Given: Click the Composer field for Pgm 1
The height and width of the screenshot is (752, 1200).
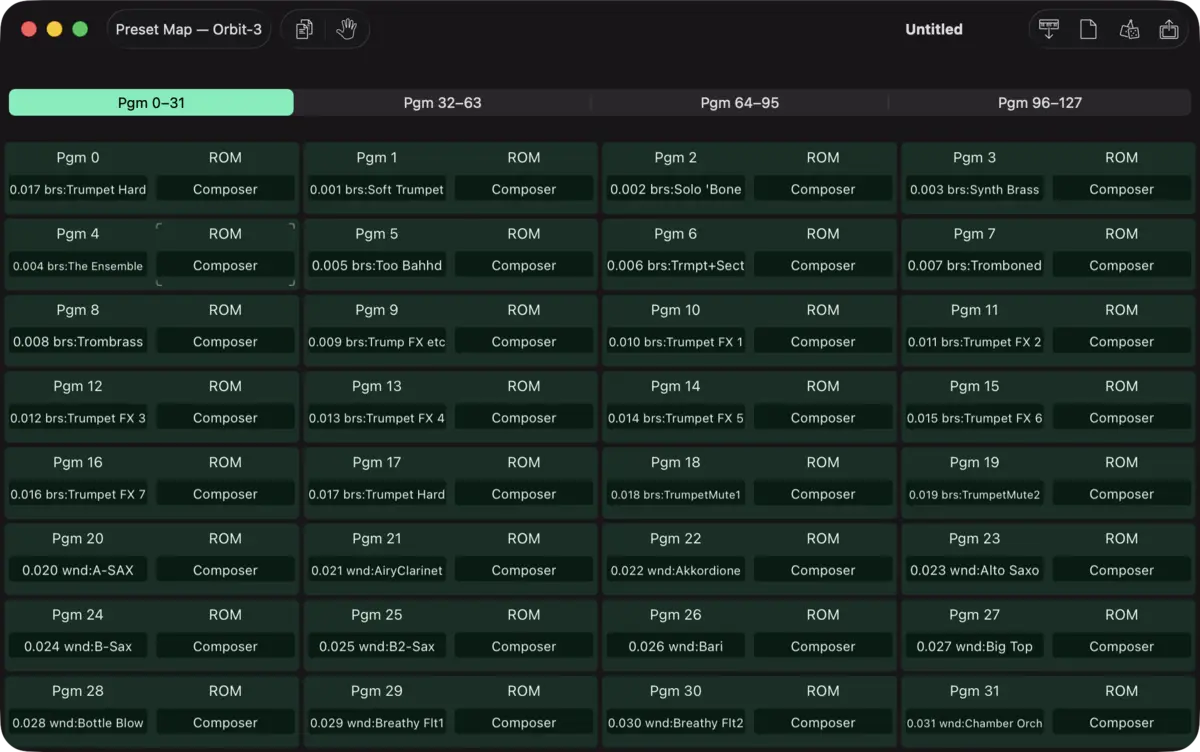Looking at the screenshot, I should tap(523, 189).
